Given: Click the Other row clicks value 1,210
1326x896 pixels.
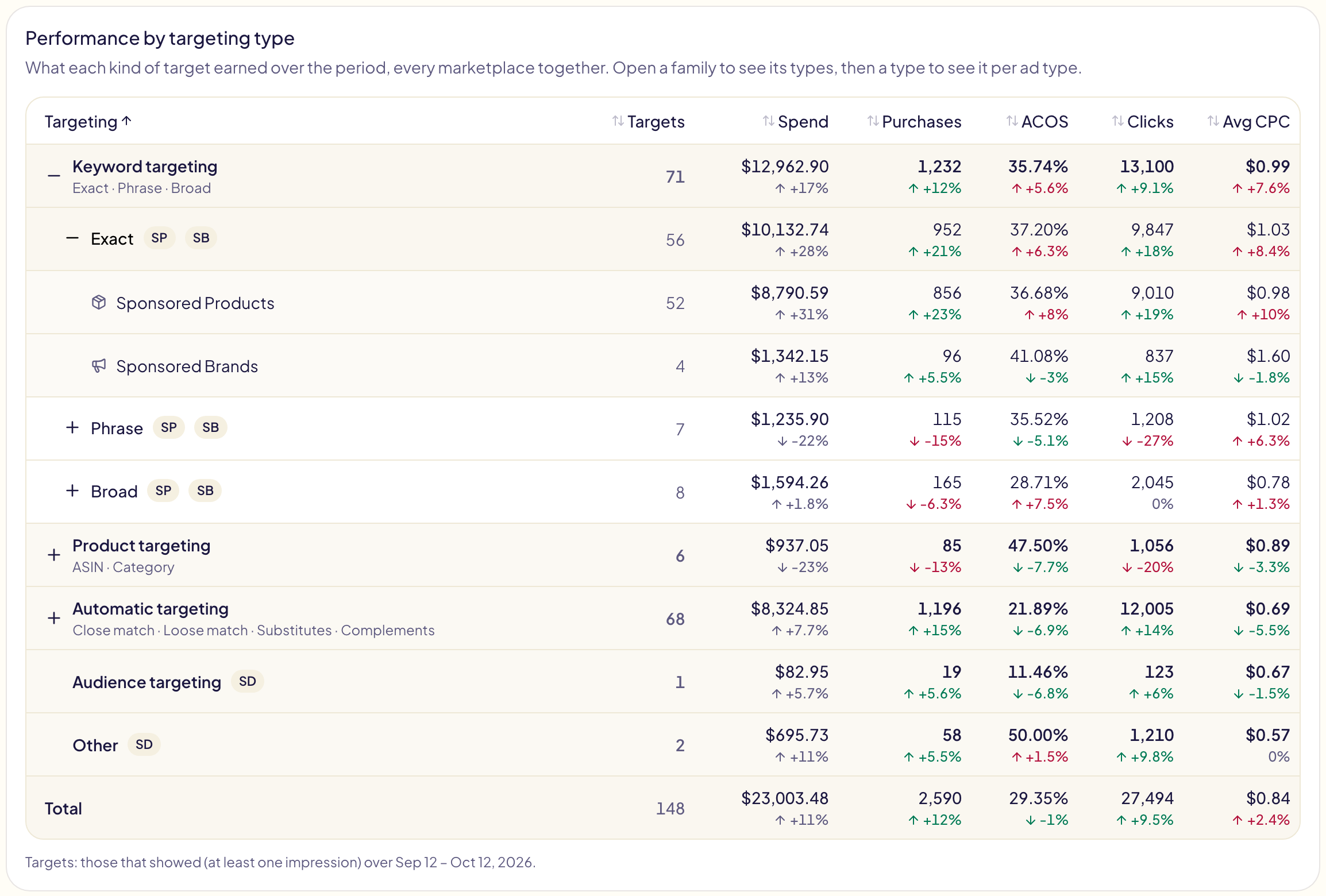Looking at the screenshot, I should pyautogui.click(x=1152, y=735).
